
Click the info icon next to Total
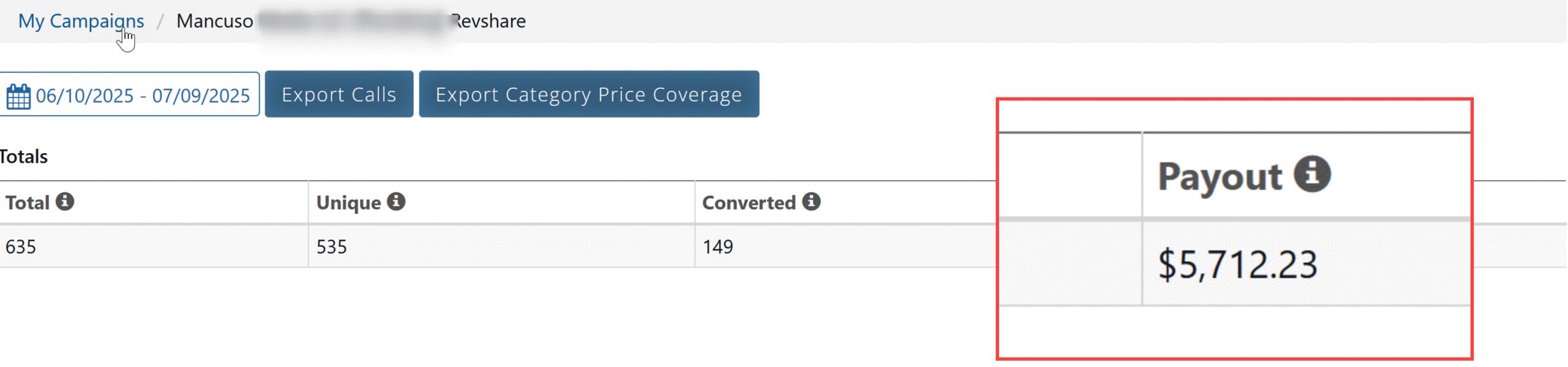(65, 202)
